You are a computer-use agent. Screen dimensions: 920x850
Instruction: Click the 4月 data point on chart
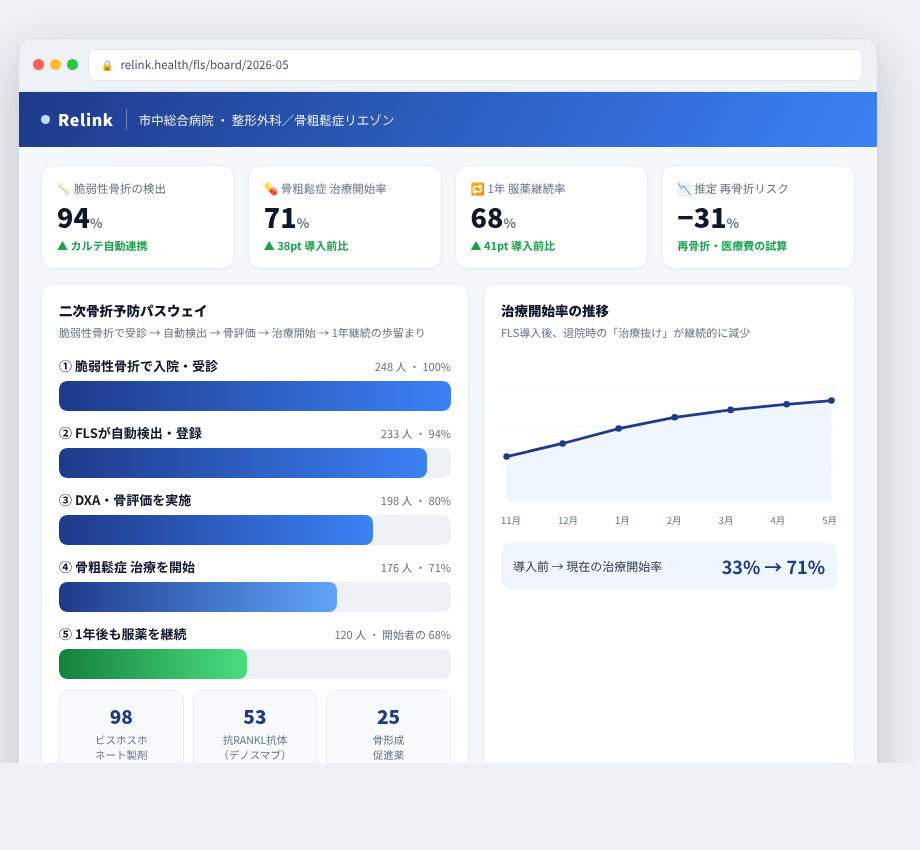point(787,404)
